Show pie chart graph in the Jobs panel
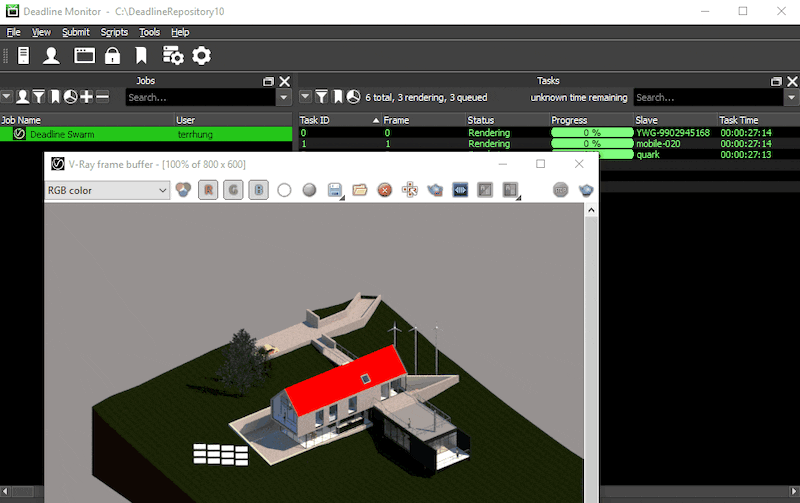800x503 pixels. [x=70, y=97]
